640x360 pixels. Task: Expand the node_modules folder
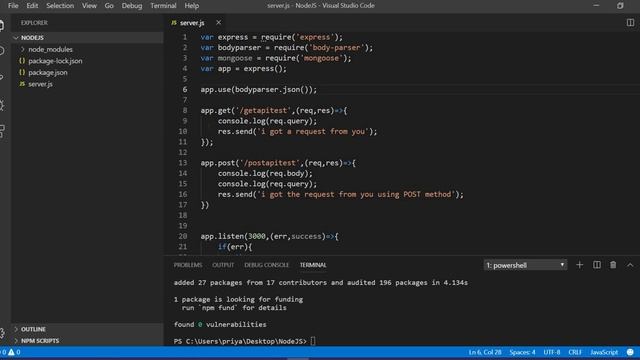click(50, 49)
